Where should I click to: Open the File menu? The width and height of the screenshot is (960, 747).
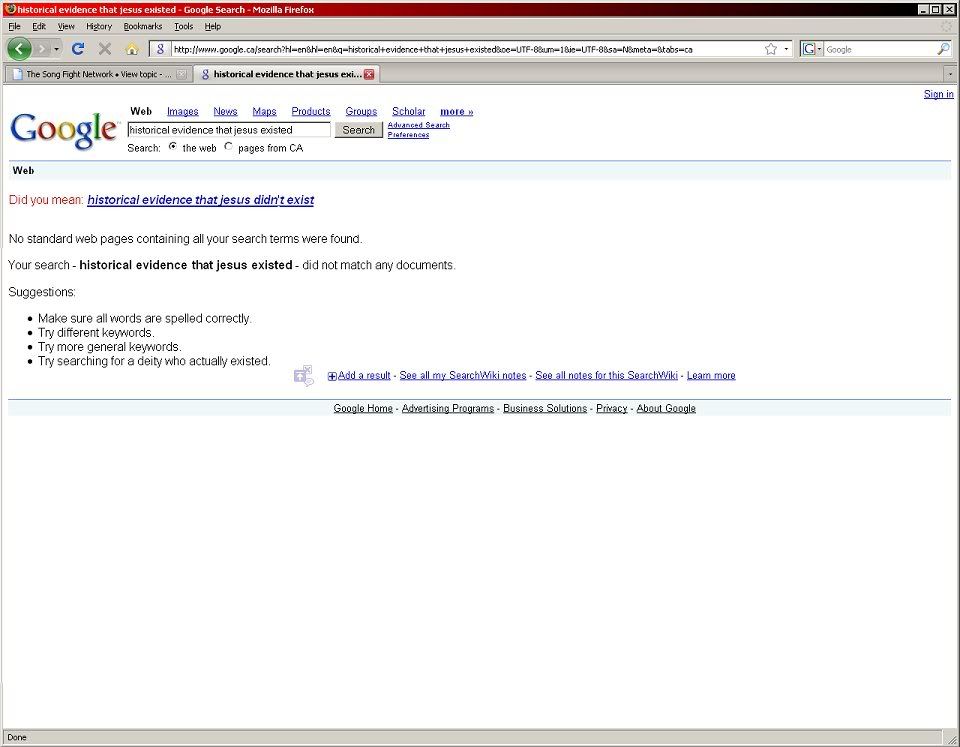coord(14,26)
